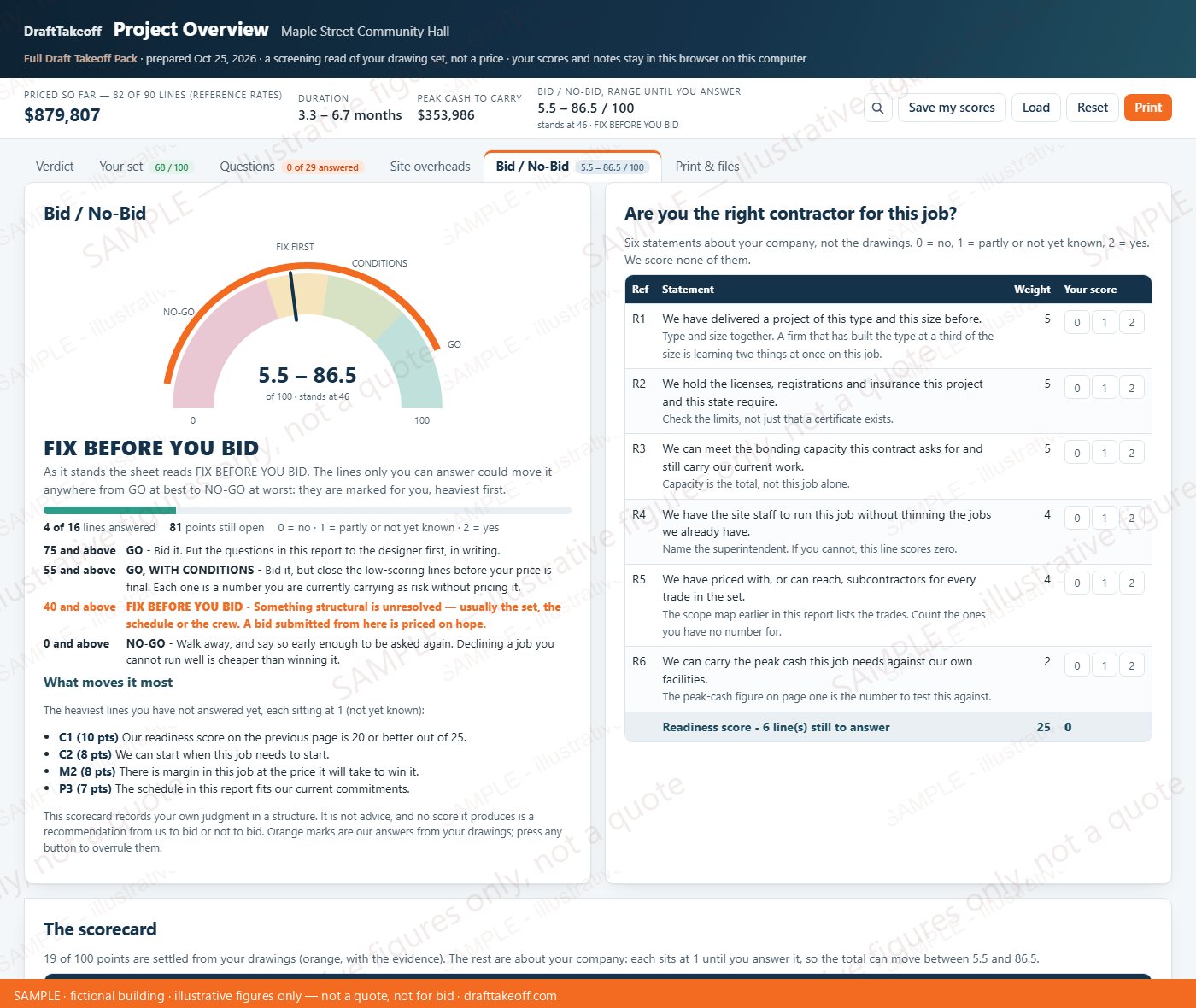
Task: Click the M2 (8 pts) bullet item
Action: coord(238,771)
